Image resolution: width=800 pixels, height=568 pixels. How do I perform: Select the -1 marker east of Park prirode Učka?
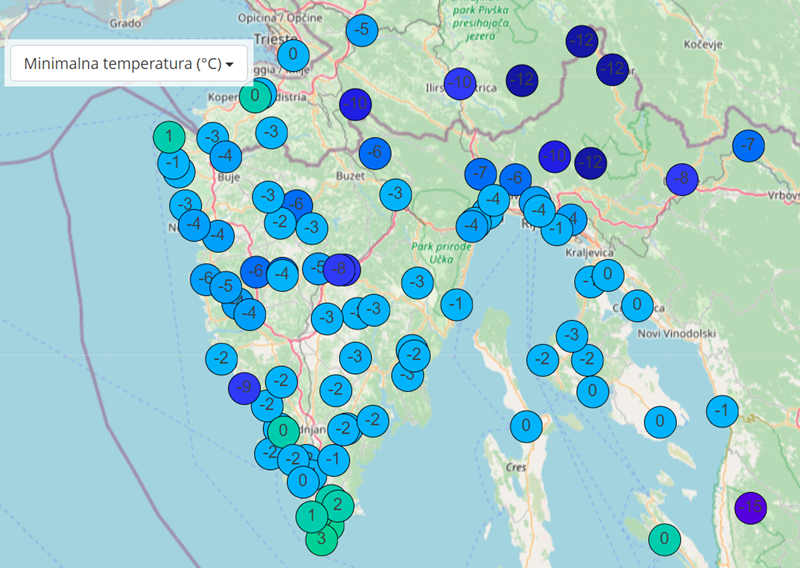457,303
